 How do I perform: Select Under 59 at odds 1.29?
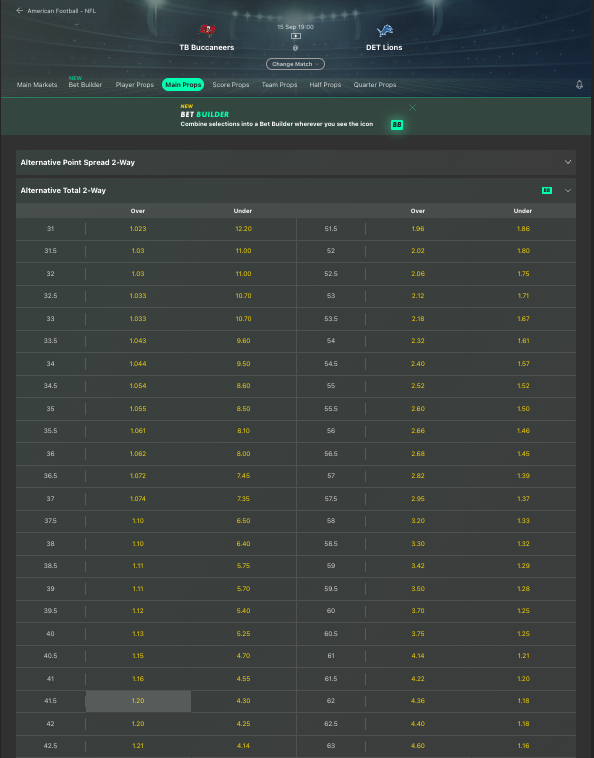click(523, 566)
